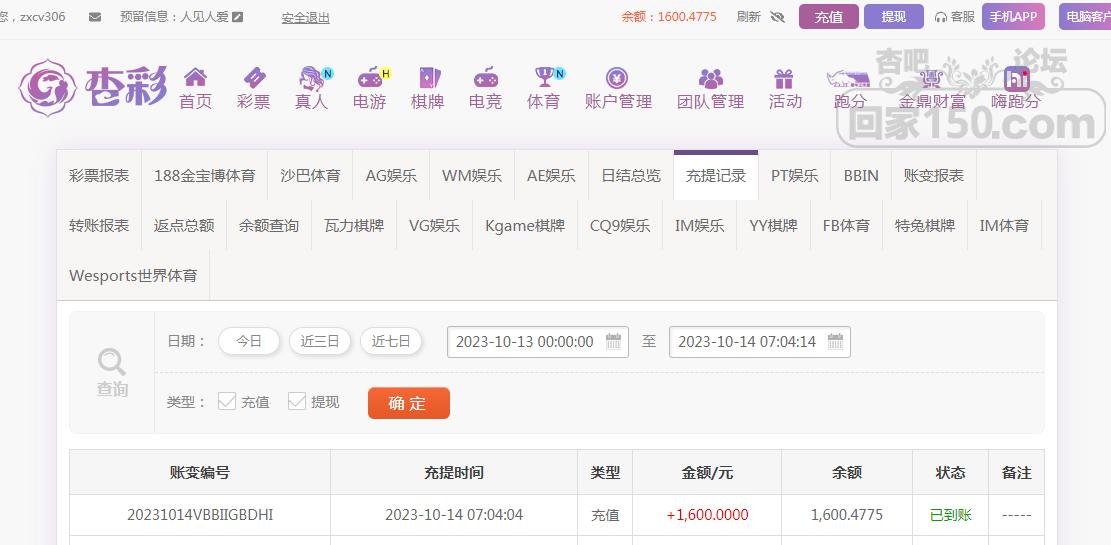Viewport: 1111px width, 545px height.
Task: Open the 电竞 esports controller icon
Action: 486,77
